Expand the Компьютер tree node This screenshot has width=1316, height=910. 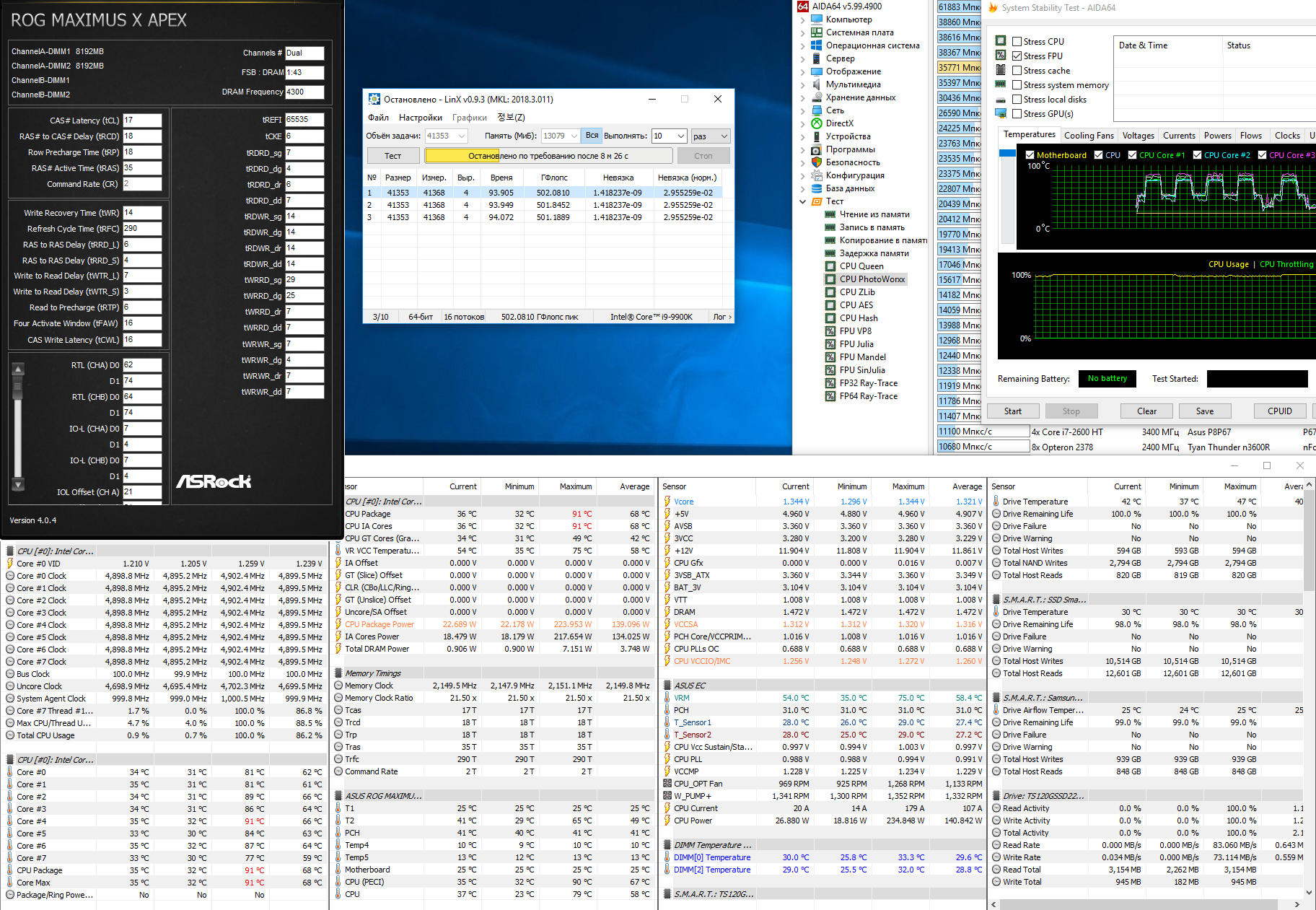(802, 19)
